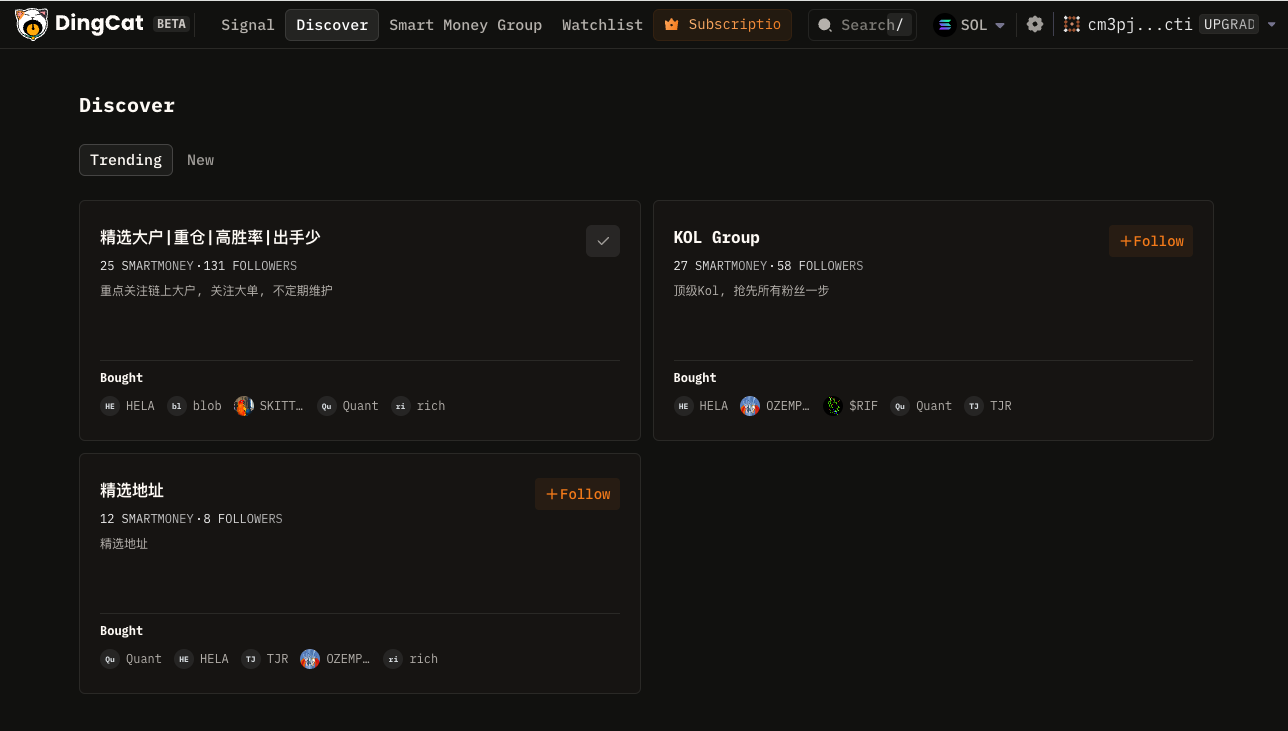Follow the 精选地址 group

[577, 494]
